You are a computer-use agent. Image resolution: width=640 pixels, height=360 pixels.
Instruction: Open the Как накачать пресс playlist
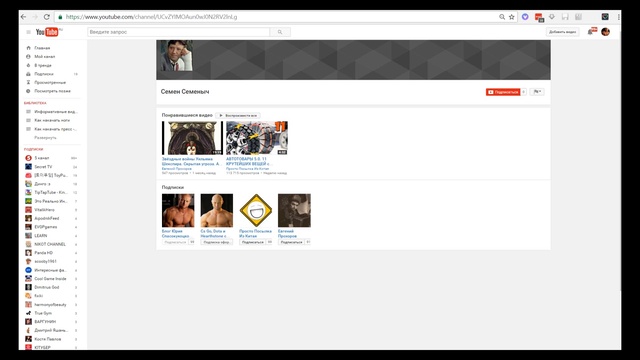(55, 129)
